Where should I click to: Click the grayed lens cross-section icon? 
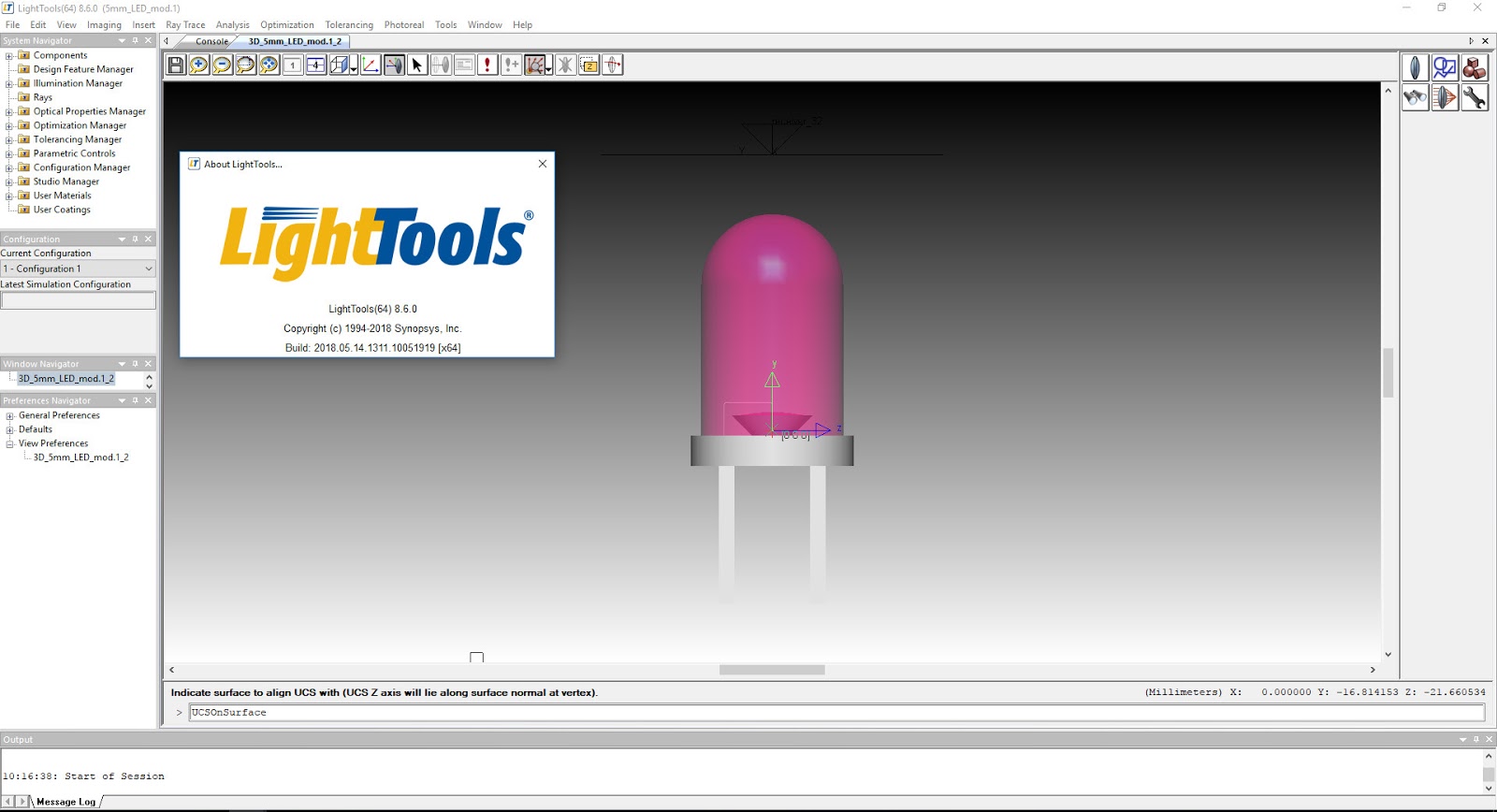[x=441, y=65]
